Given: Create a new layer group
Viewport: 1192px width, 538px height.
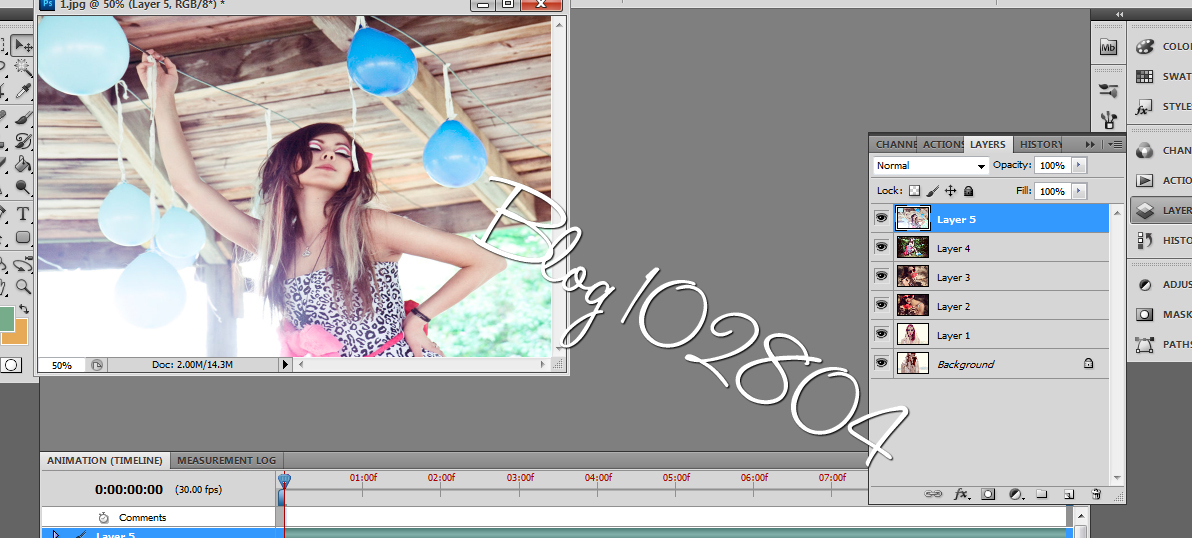Looking at the screenshot, I should click(1041, 494).
